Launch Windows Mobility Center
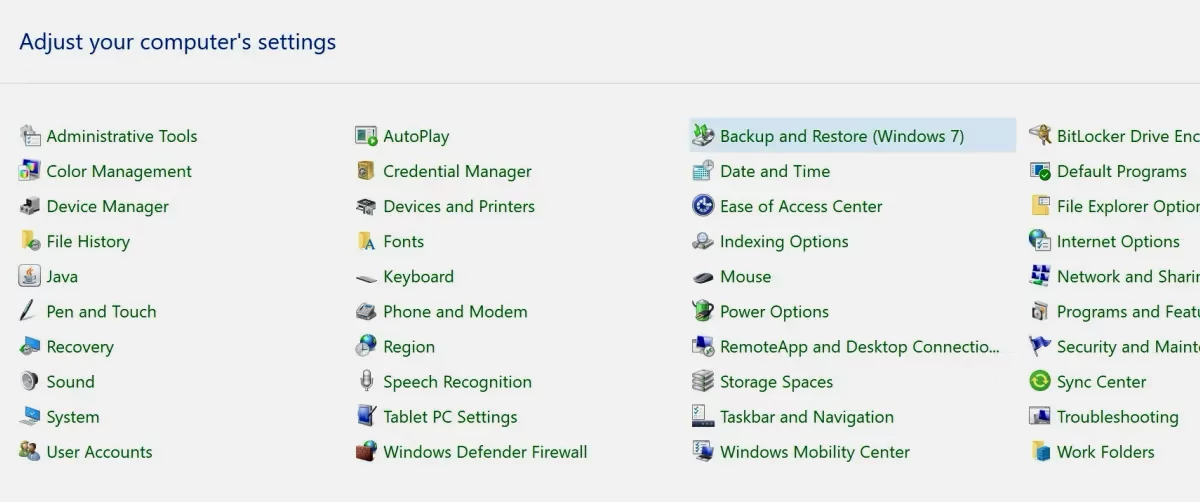This screenshot has width=1200, height=502. (815, 452)
